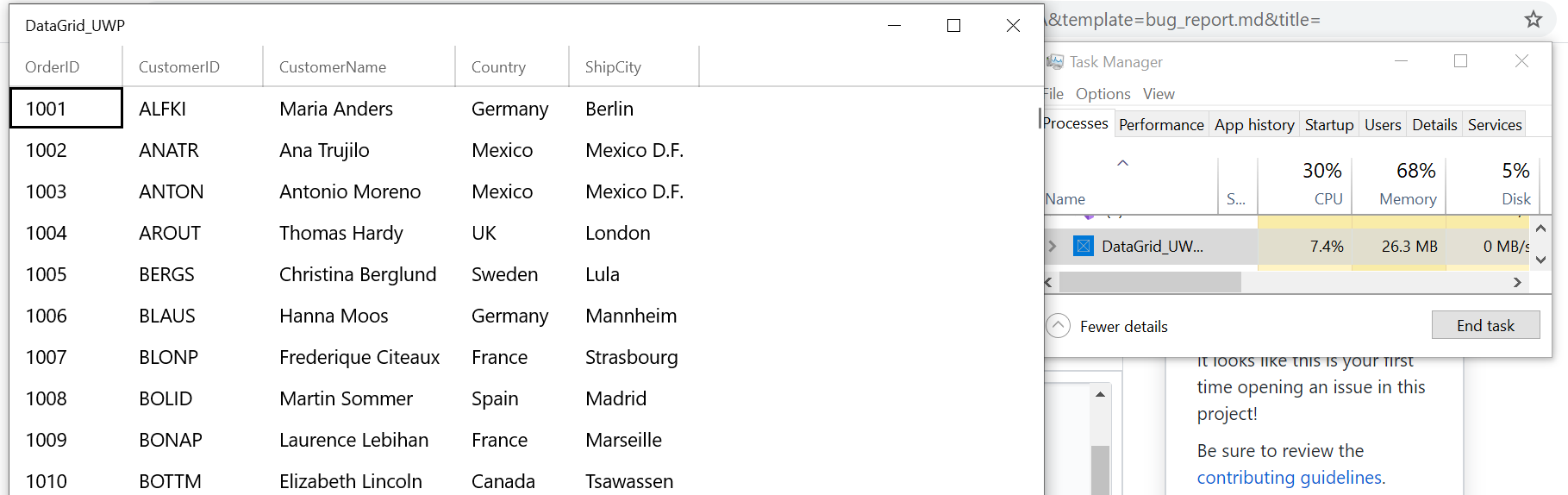Select the Antonio Moreno name cell
The width and height of the screenshot is (1568, 495).
(359, 191)
